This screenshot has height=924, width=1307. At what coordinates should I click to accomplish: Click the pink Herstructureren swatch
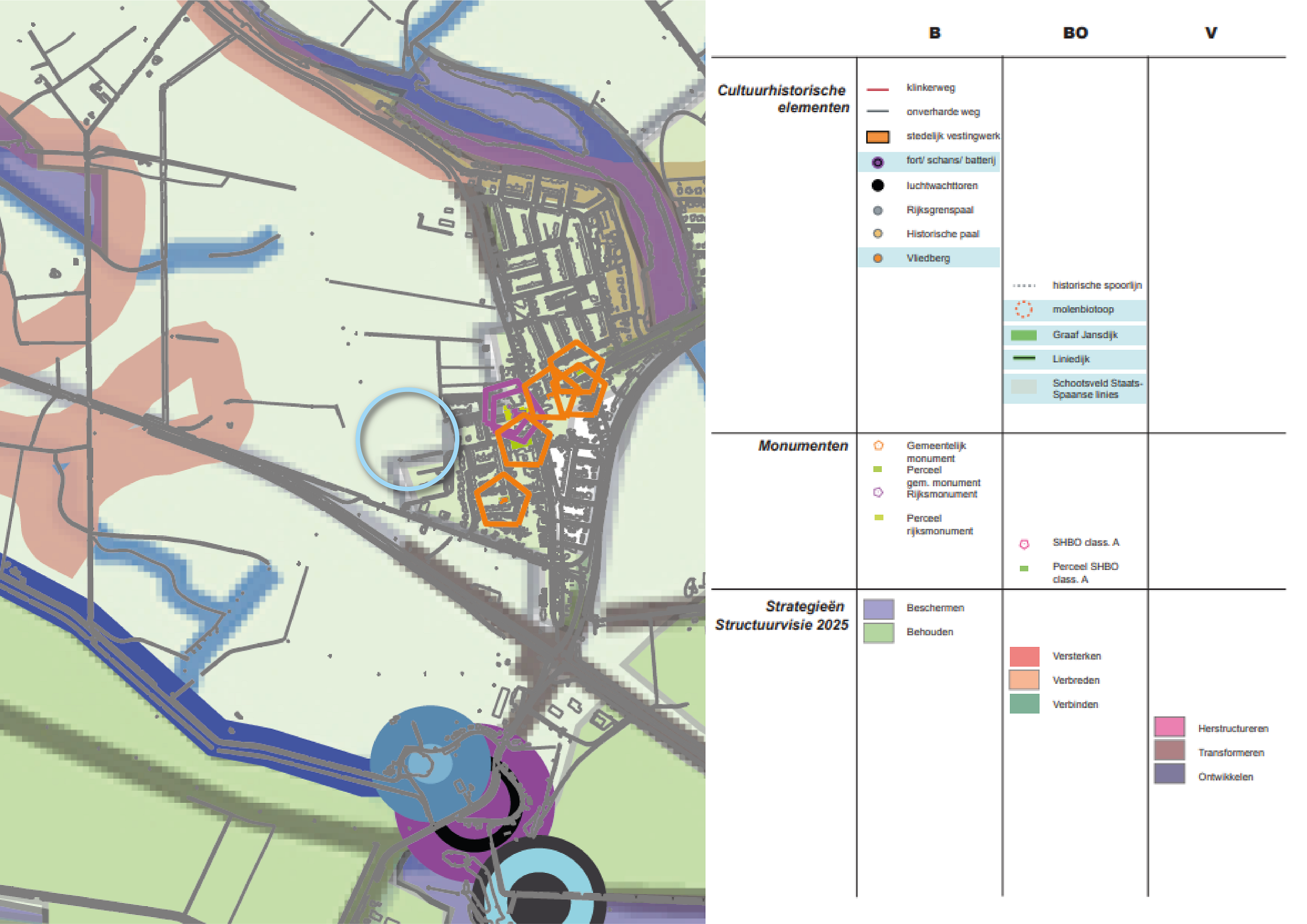coord(1170,726)
